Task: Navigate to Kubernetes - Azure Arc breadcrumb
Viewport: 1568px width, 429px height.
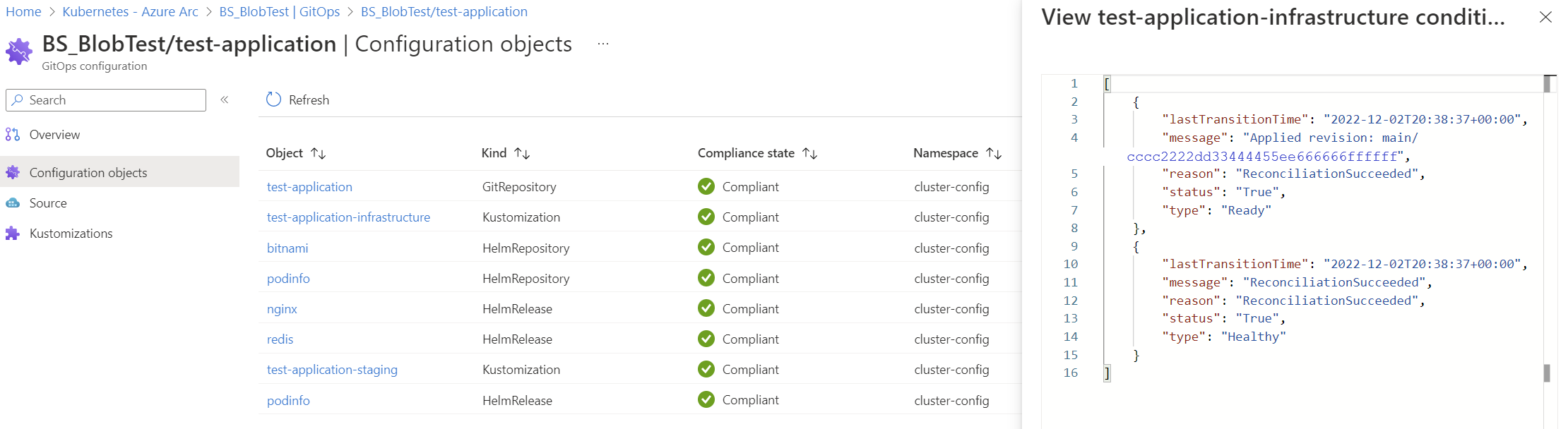Action: tap(130, 11)
